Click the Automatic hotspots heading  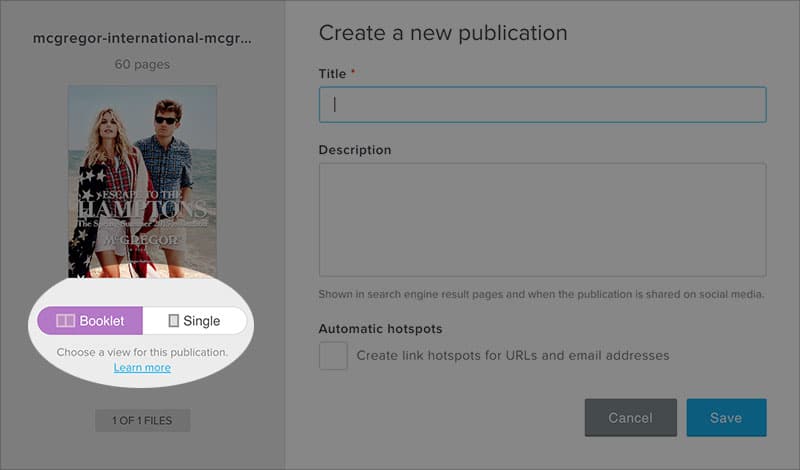(380, 328)
